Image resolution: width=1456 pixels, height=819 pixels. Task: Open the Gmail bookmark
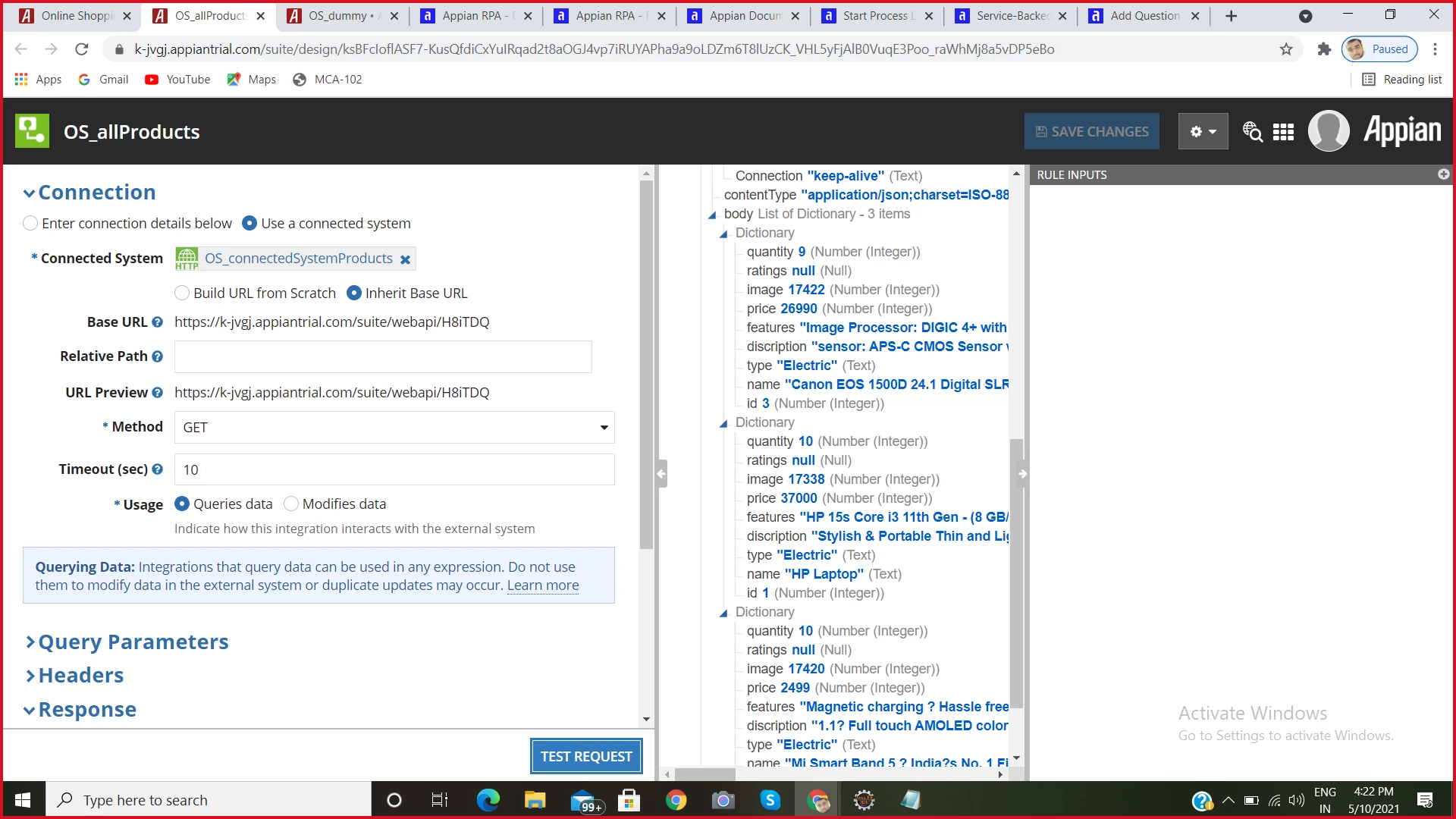coord(103,80)
